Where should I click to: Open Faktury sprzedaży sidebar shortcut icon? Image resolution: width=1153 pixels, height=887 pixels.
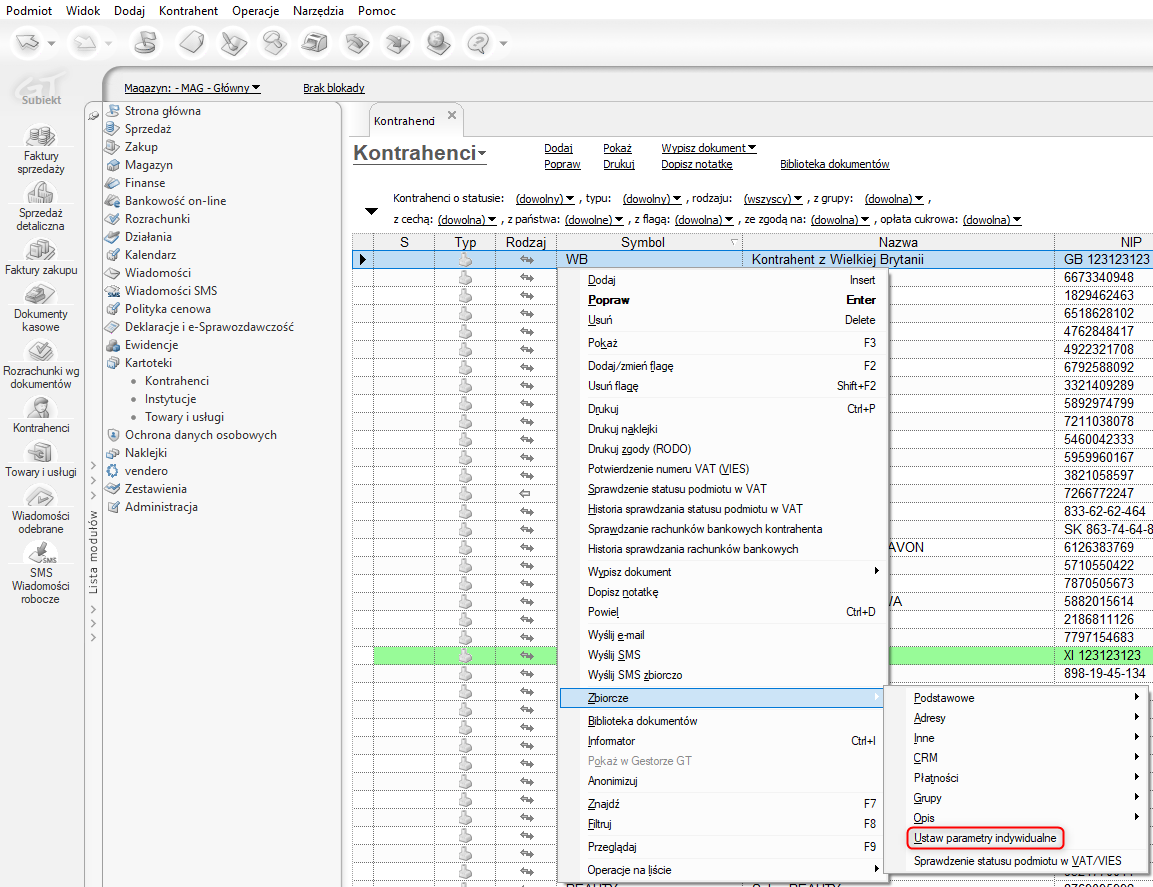[40, 137]
